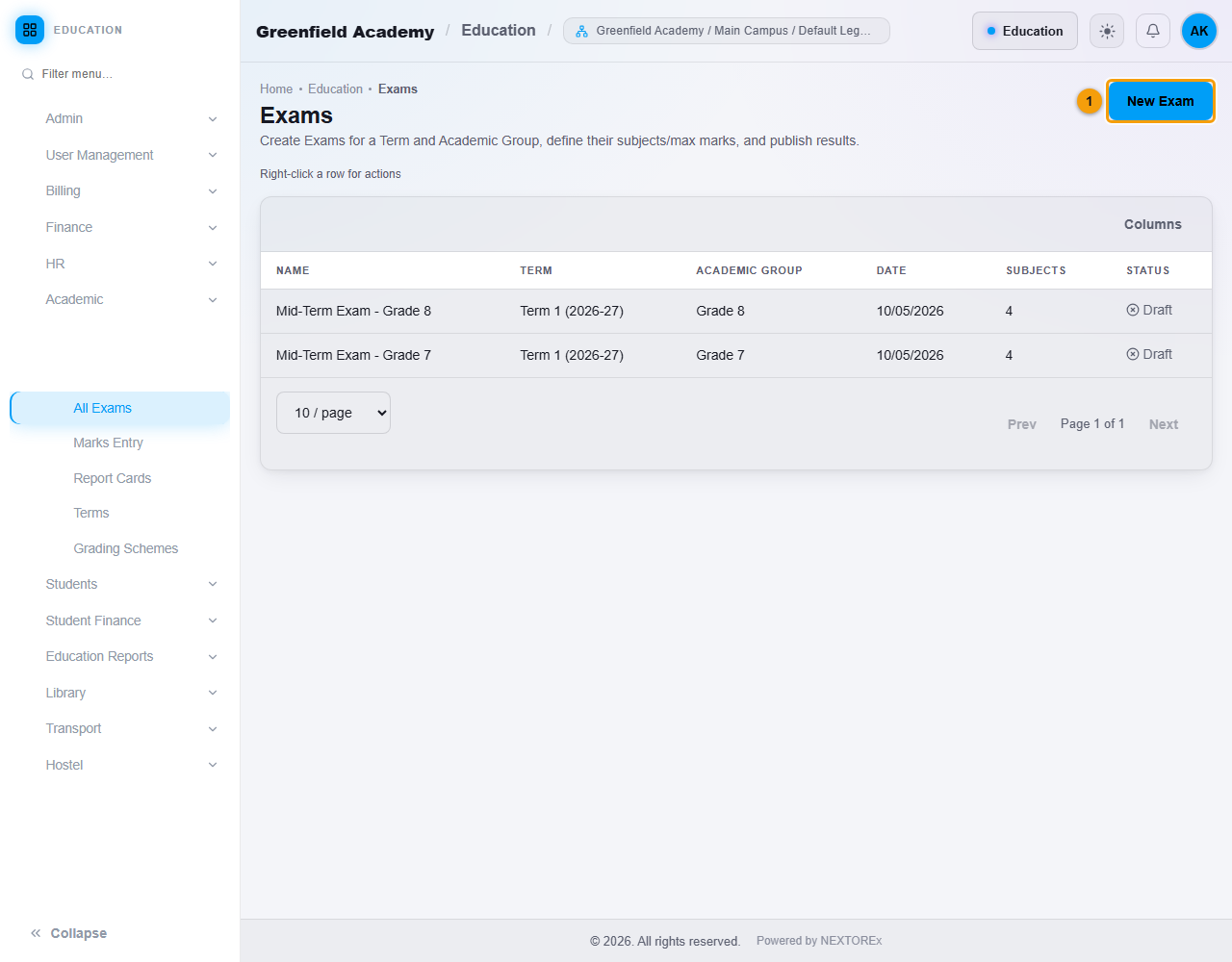Click the Filter menu search field
The height and width of the screenshot is (962, 1232).
coord(119,74)
